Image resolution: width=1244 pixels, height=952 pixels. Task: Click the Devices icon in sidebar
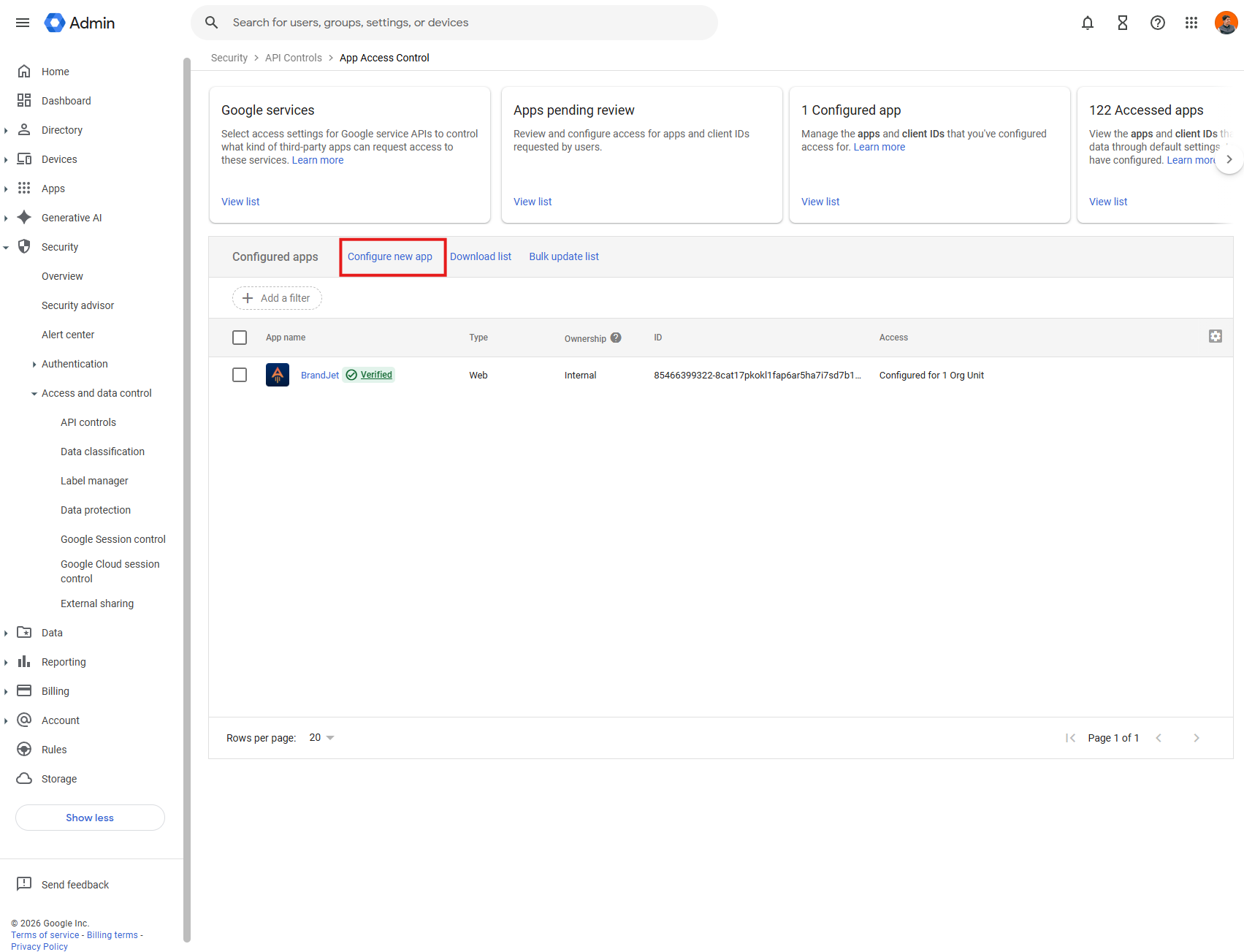[x=24, y=159]
